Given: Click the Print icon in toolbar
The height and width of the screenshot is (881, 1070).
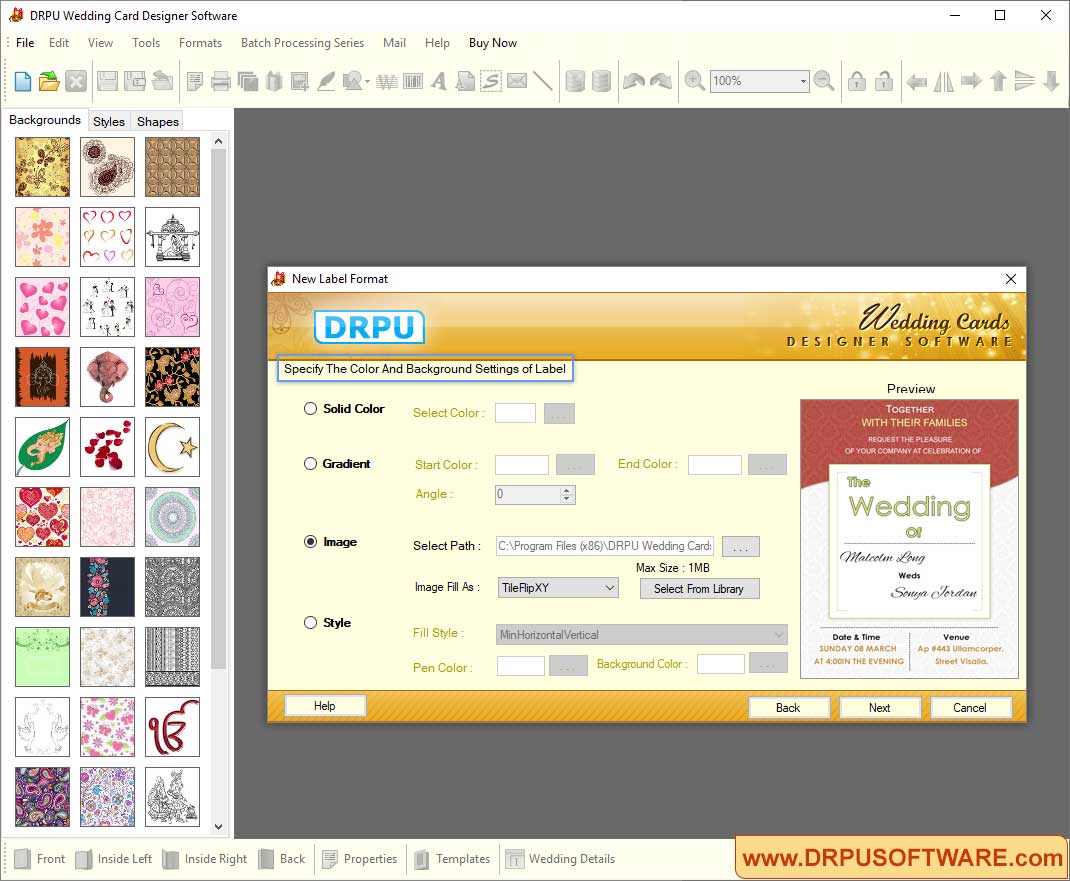Looking at the screenshot, I should (x=220, y=81).
